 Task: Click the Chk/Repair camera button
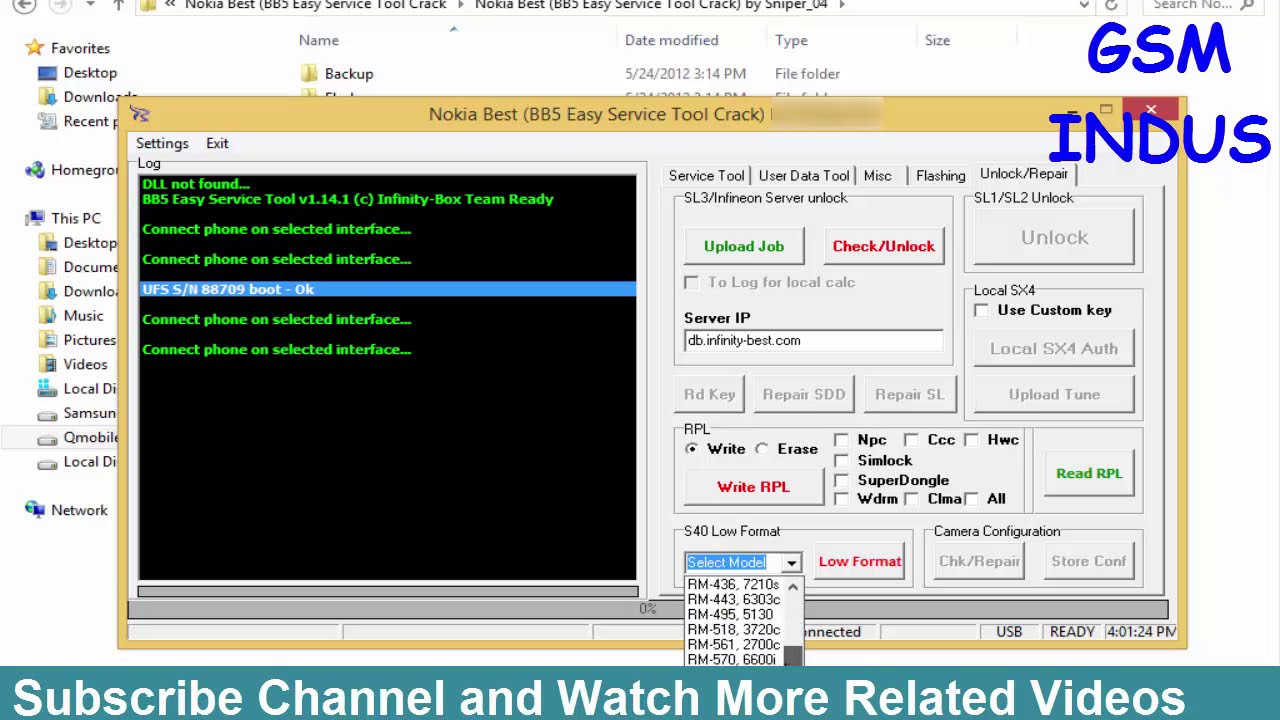click(x=979, y=561)
